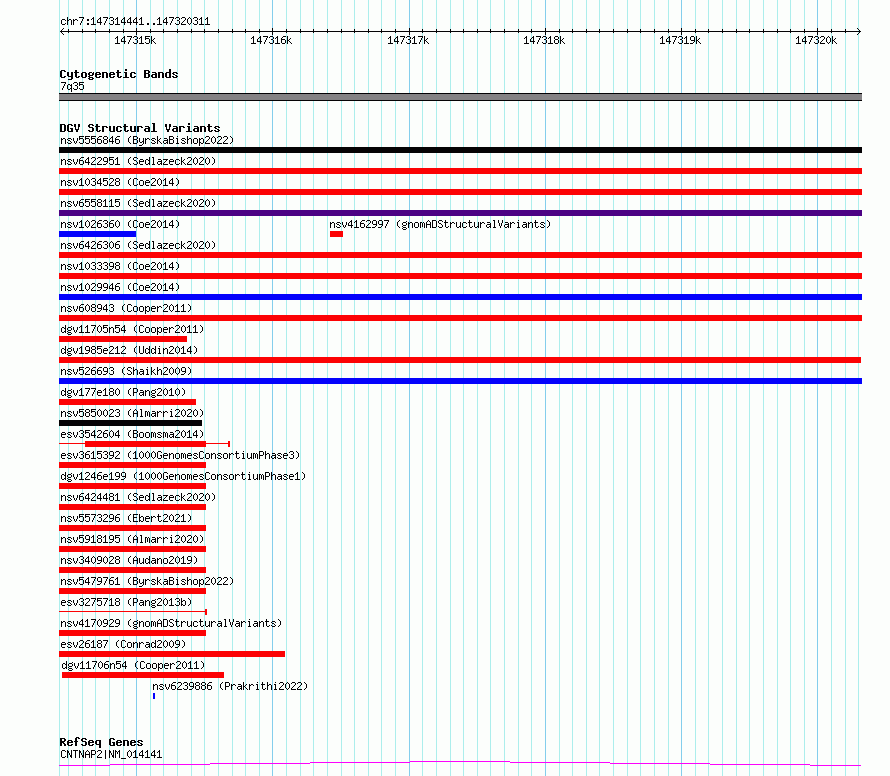Click the RefSeq Genes track title
890x776 pixels.
[x=101, y=743]
